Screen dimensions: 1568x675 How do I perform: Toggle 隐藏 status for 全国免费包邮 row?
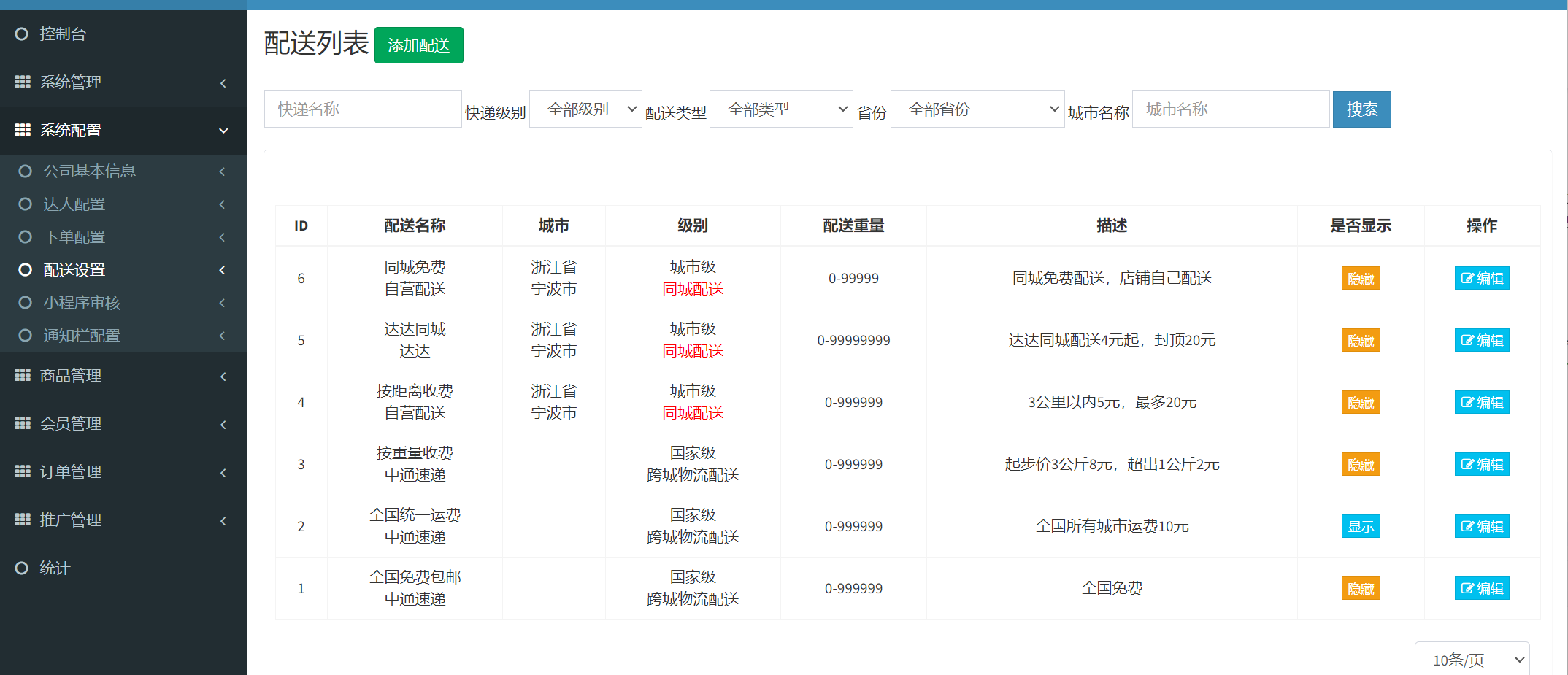[1360, 589]
